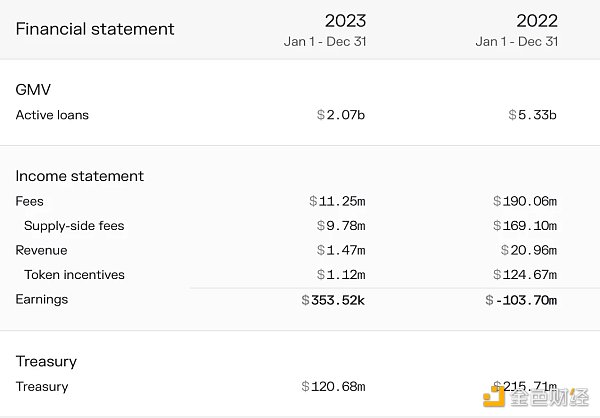Click the Fees row label

point(30,201)
